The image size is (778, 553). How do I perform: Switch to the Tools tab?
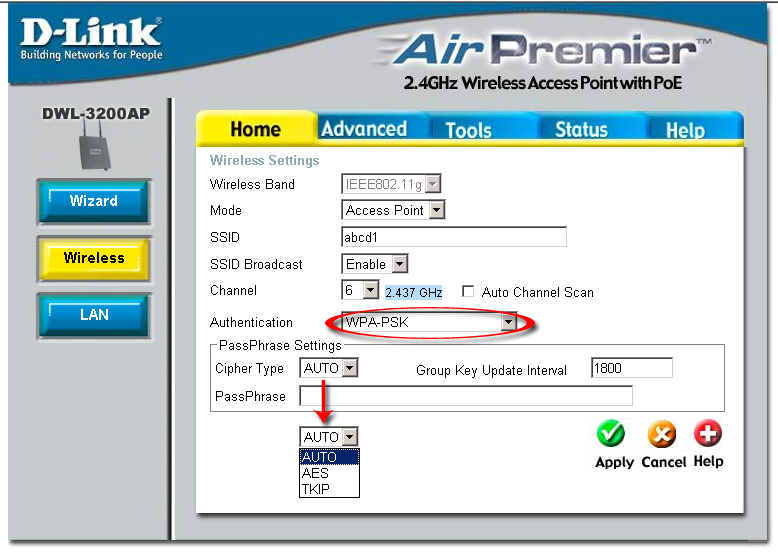pyautogui.click(x=468, y=130)
